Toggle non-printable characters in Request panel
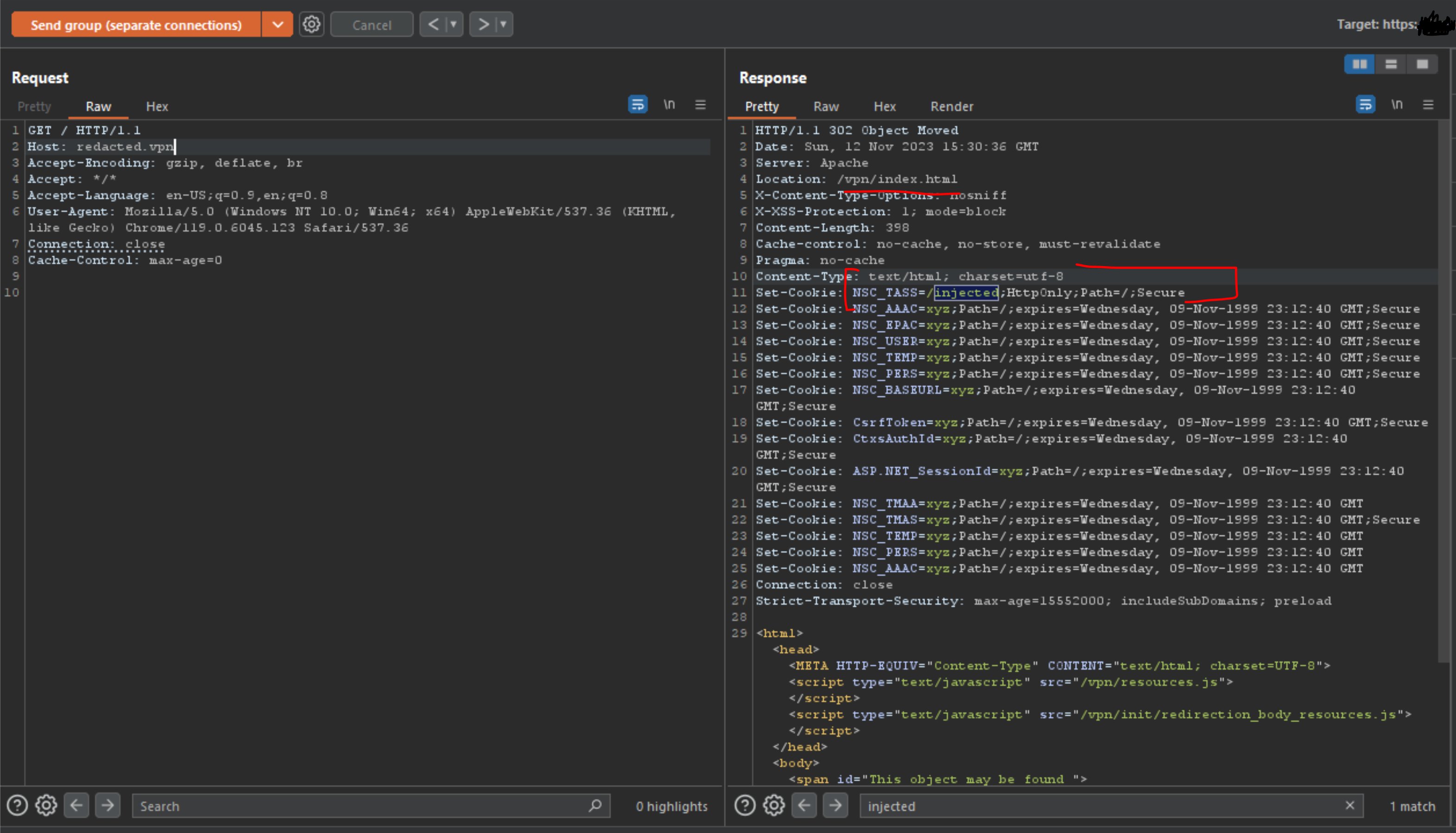1456x833 pixels. [x=669, y=104]
